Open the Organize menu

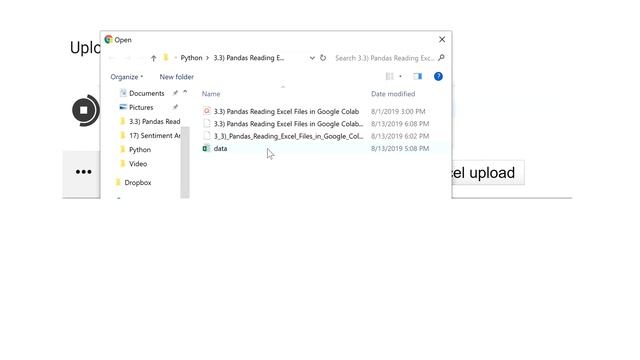tap(127, 77)
